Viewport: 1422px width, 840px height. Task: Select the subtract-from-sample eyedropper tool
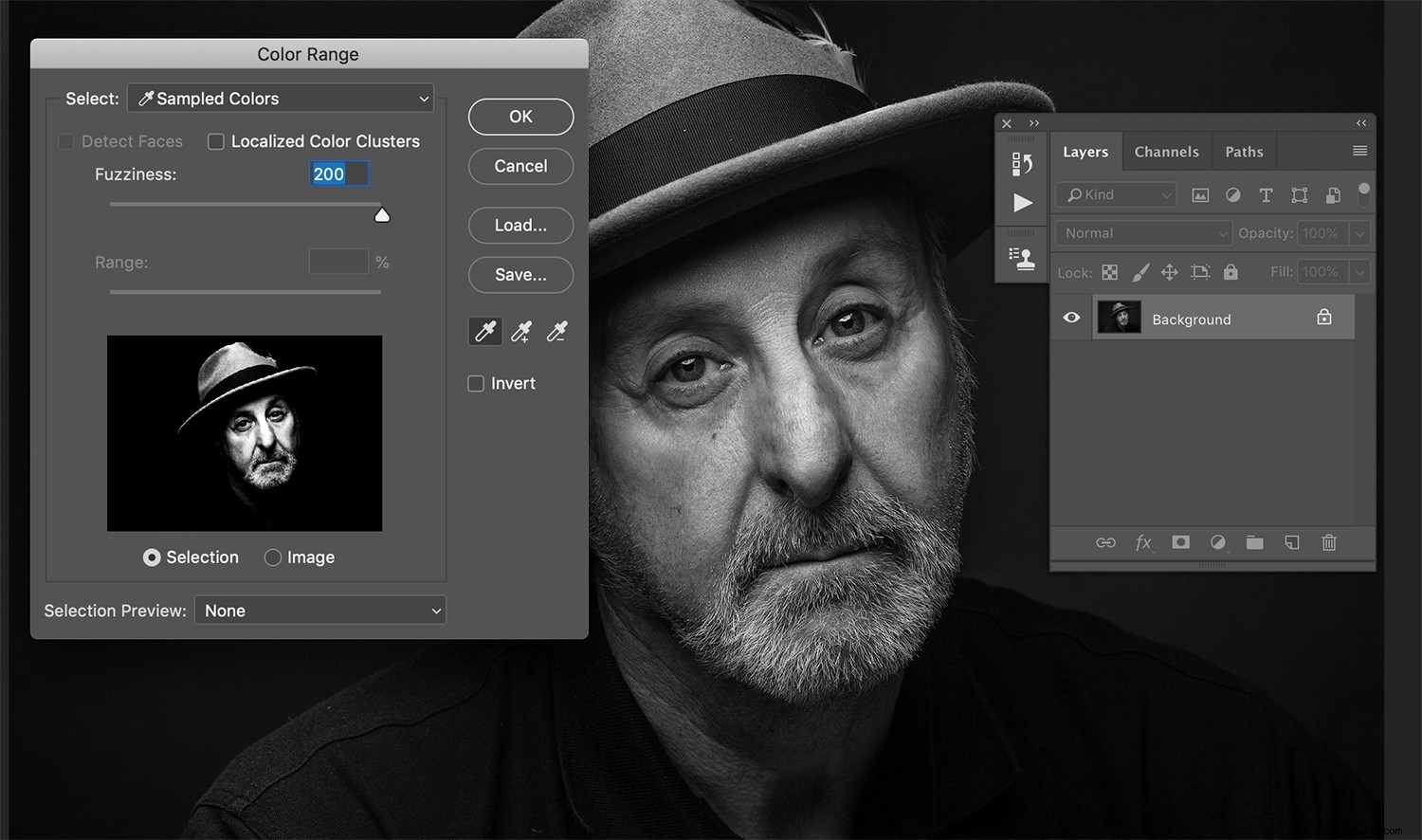tap(556, 331)
